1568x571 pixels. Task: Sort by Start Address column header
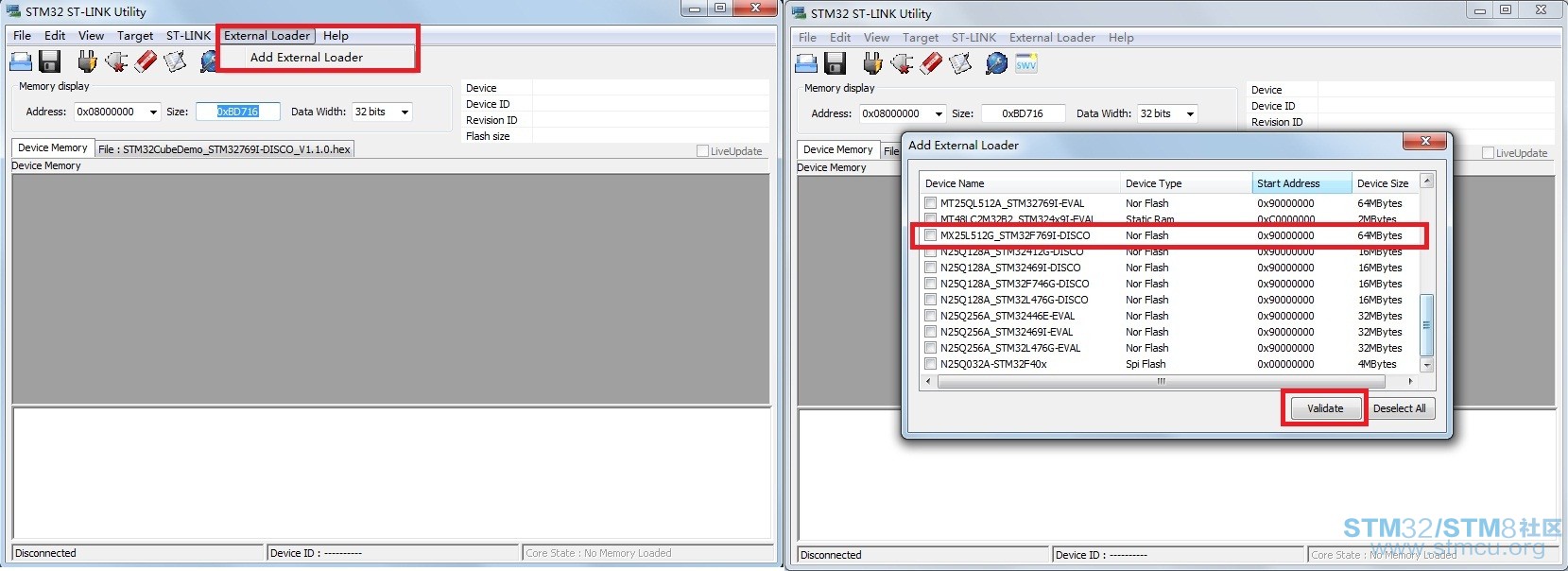pyautogui.click(x=1301, y=183)
